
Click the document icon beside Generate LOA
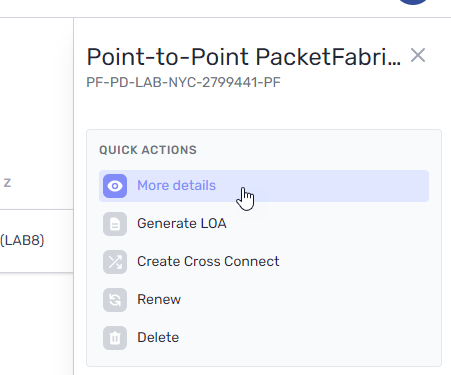pyautogui.click(x=115, y=224)
